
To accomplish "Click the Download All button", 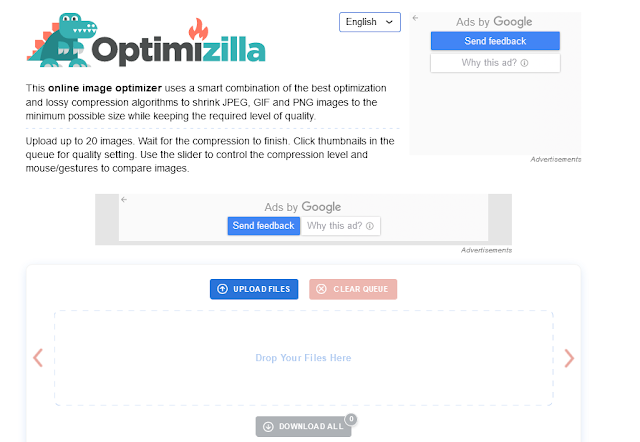I will pos(304,426).
